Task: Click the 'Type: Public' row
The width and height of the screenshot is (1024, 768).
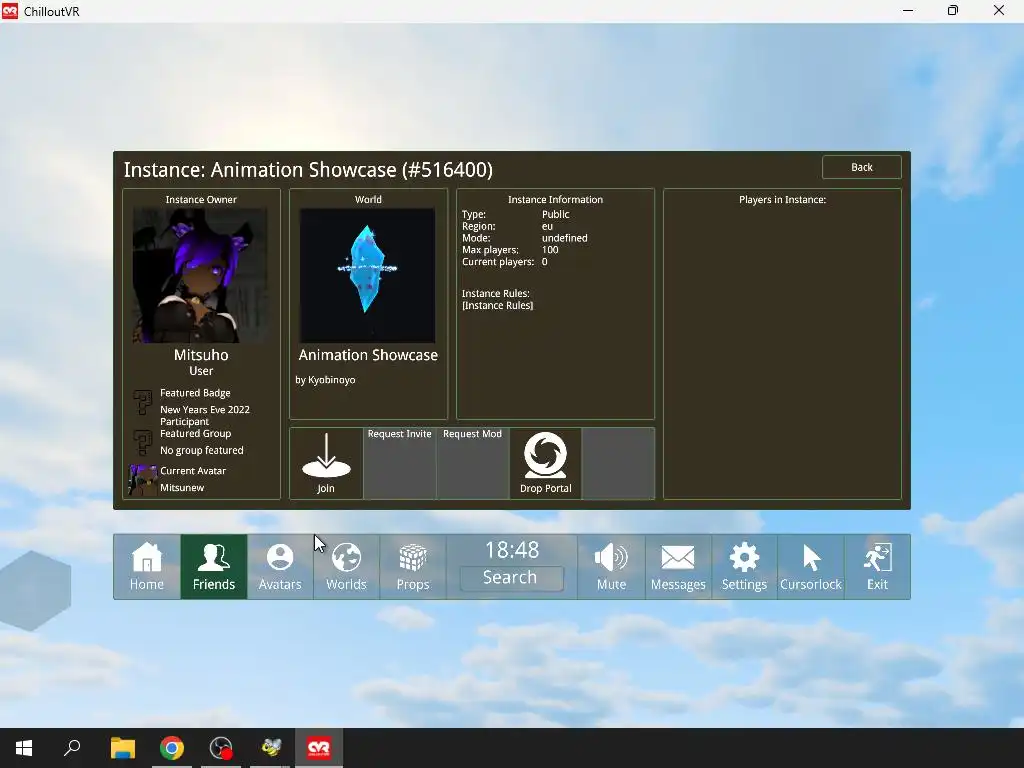Action: tap(515, 215)
